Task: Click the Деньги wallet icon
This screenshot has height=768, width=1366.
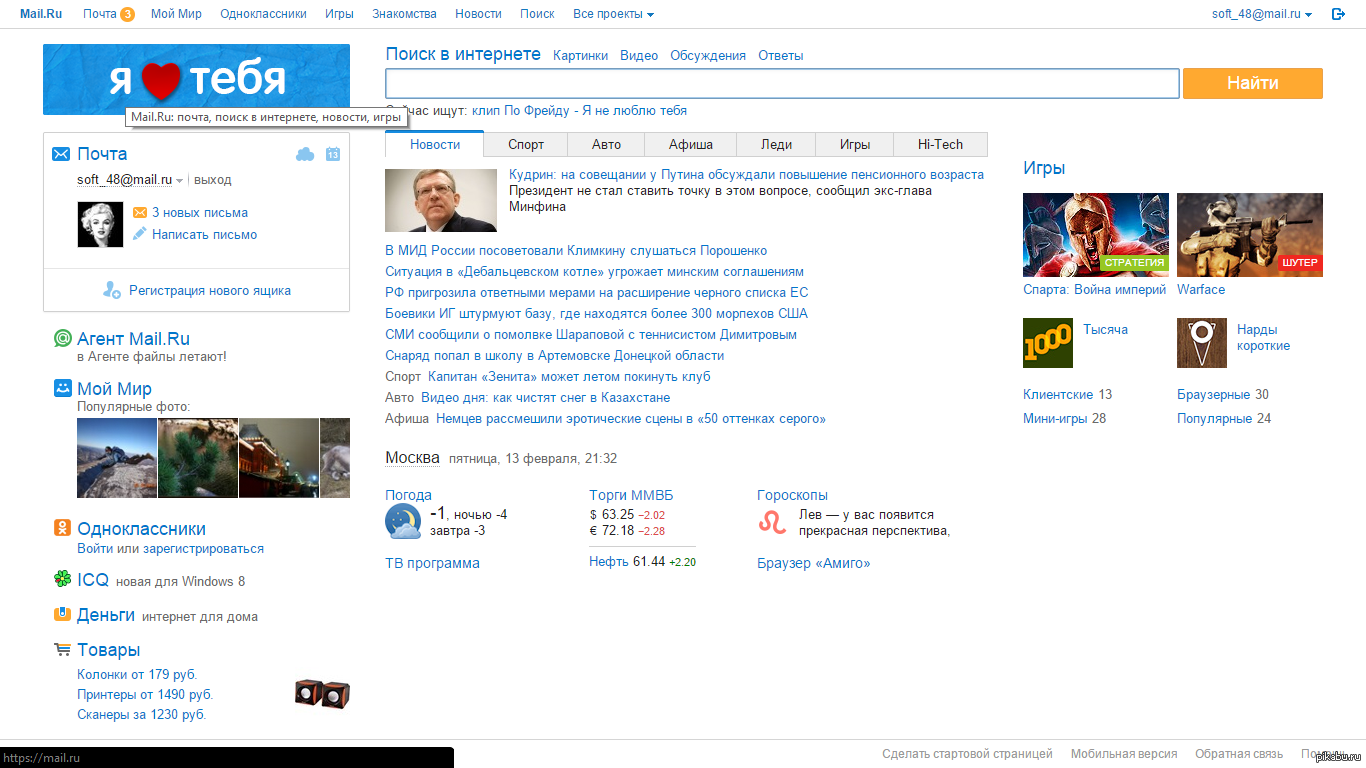Action: click(62, 614)
